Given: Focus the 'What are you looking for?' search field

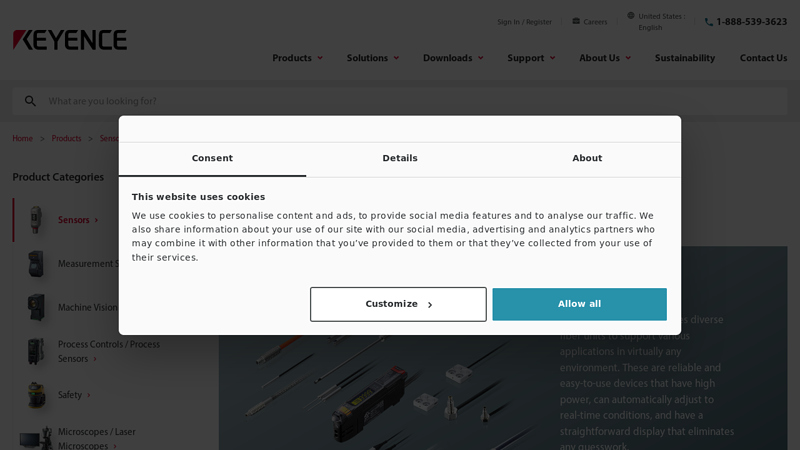Looking at the screenshot, I should click(x=400, y=101).
